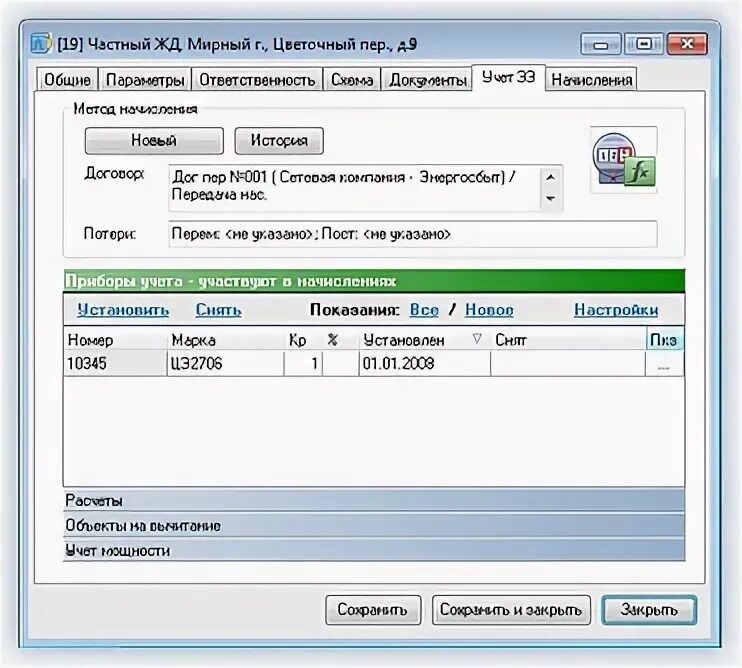Click the Договор field's scroll down arrow
This screenshot has width=742, height=668.
(551, 199)
